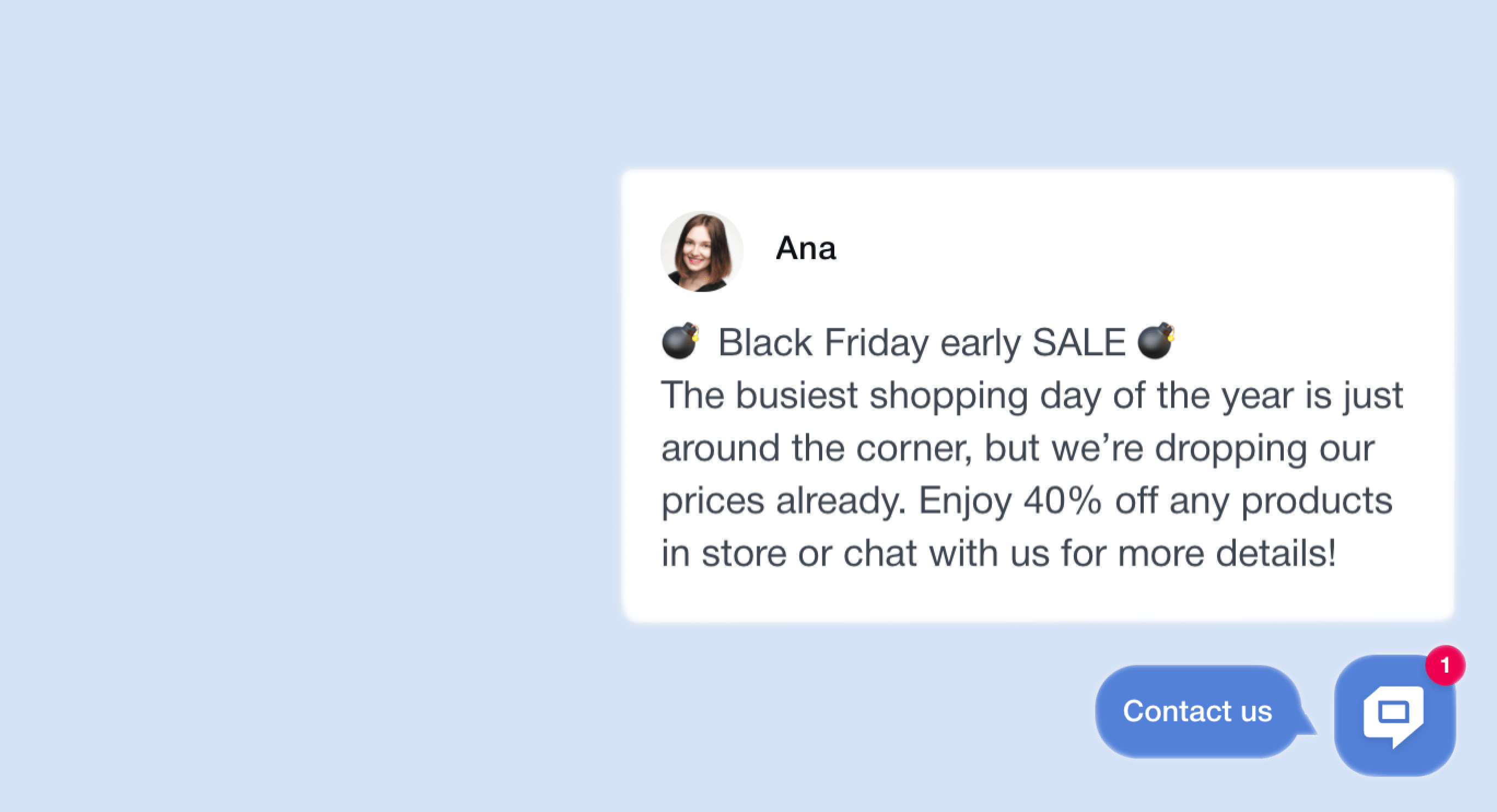Click the agent name Ana
1497x812 pixels.
pyautogui.click(x=805, y=249)
